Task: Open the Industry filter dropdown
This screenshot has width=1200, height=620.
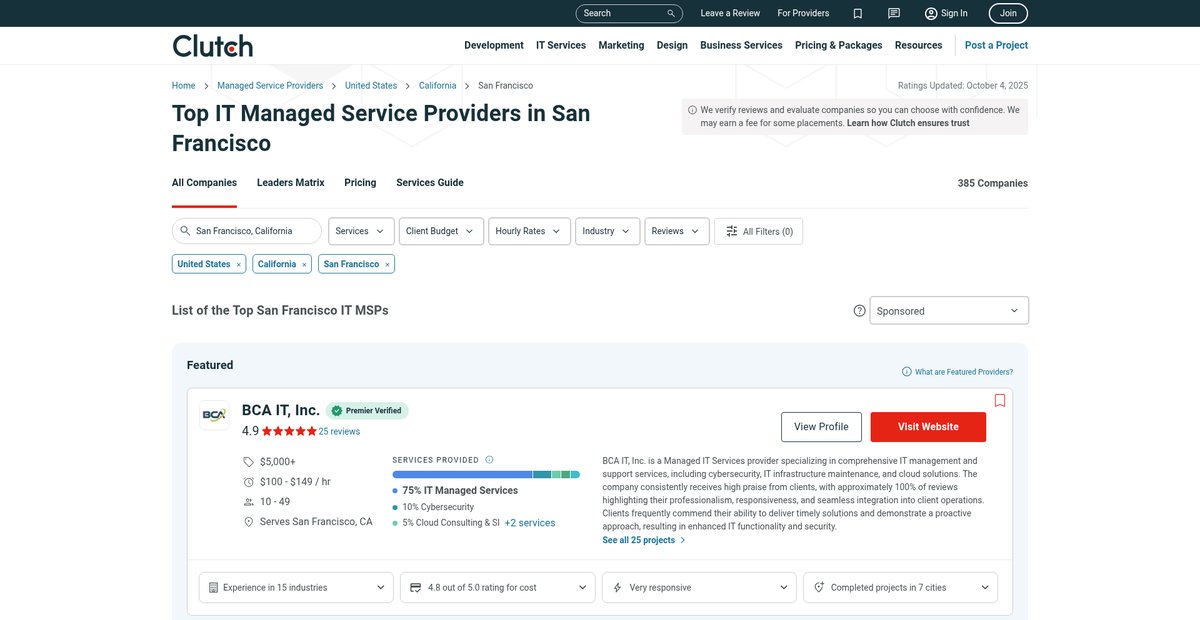Action: [x=607, y=231]
